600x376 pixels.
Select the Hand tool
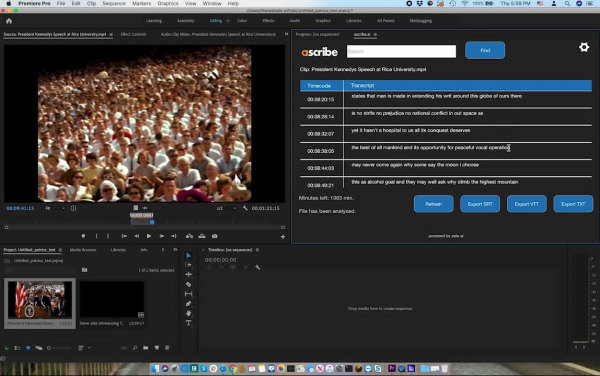point(188,313)
